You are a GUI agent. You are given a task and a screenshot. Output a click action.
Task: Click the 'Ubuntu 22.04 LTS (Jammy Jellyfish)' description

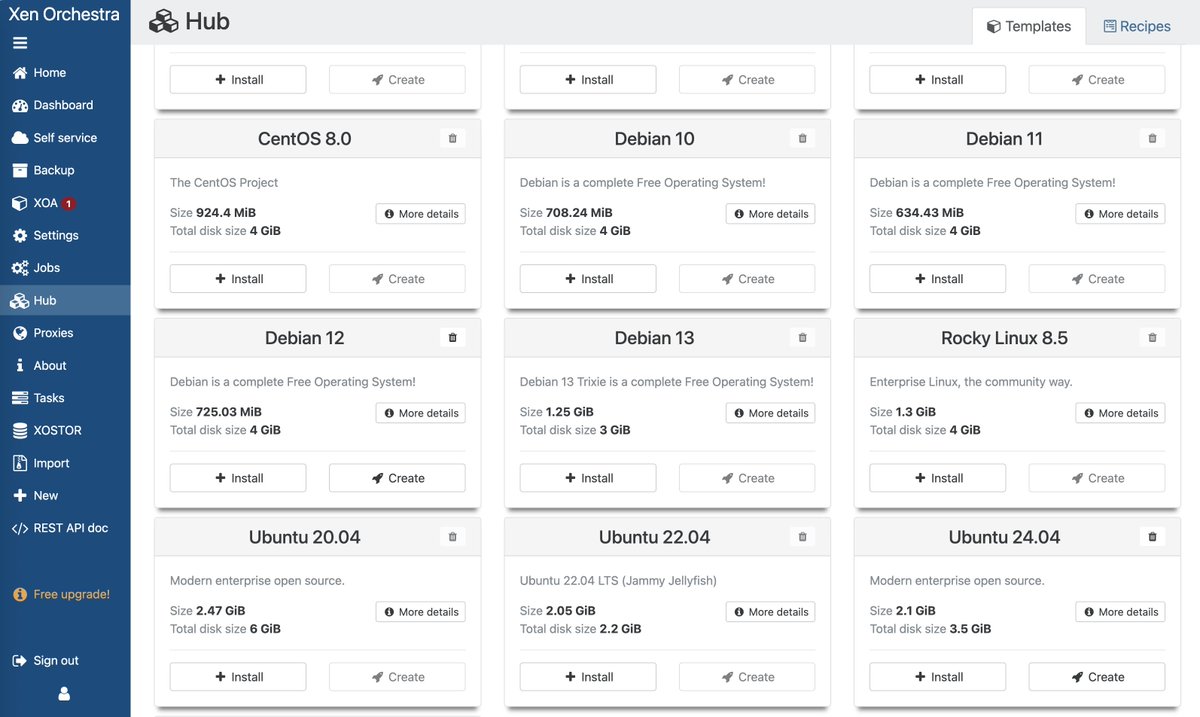[x=618, y=581]
